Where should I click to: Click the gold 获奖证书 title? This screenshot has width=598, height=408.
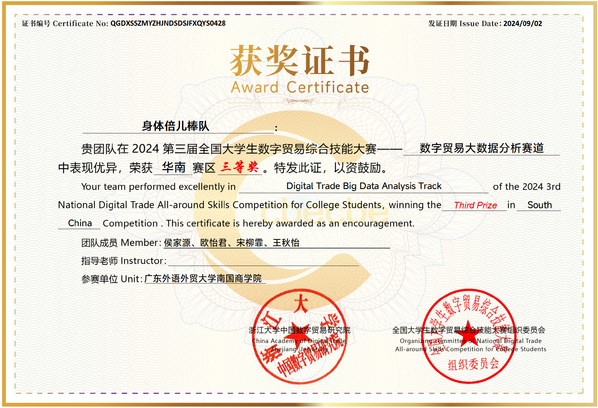[300, 60]
